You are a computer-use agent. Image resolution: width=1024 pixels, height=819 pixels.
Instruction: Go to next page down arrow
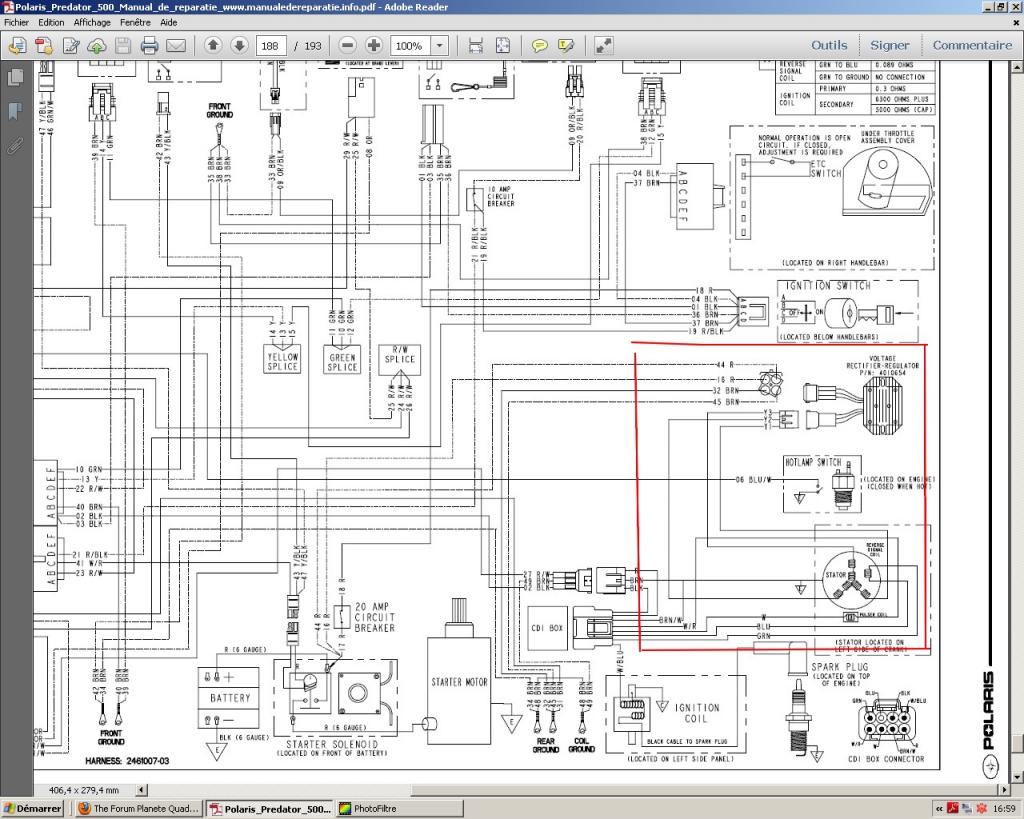pyautogui.click(x=240, y=45)
